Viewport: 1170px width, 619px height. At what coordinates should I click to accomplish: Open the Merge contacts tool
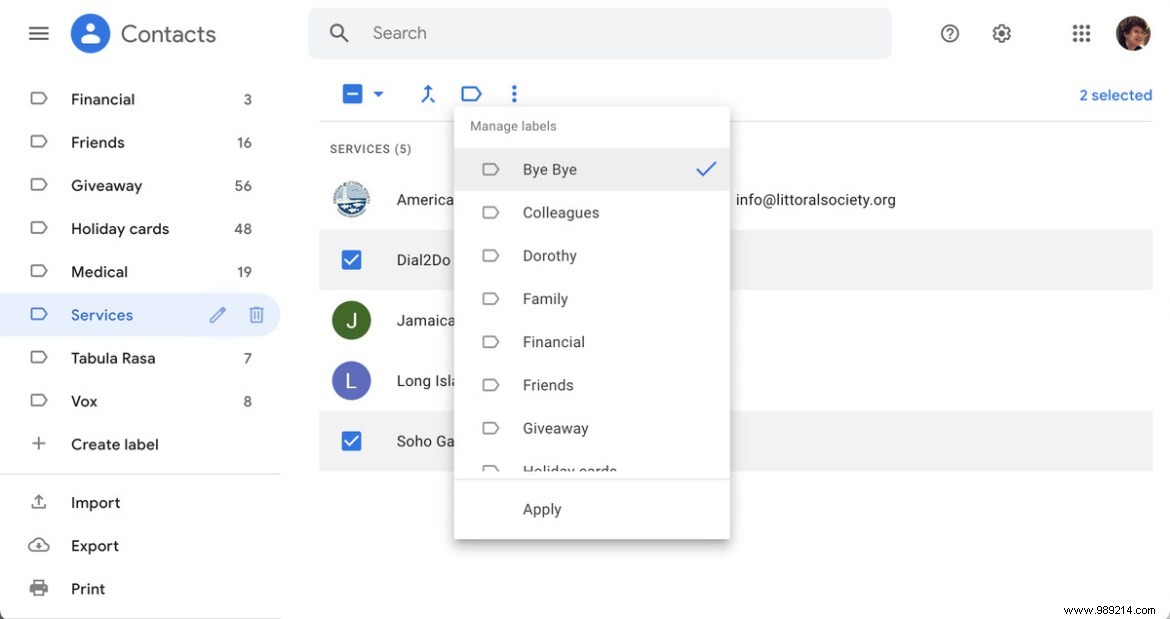click(428, 93)
